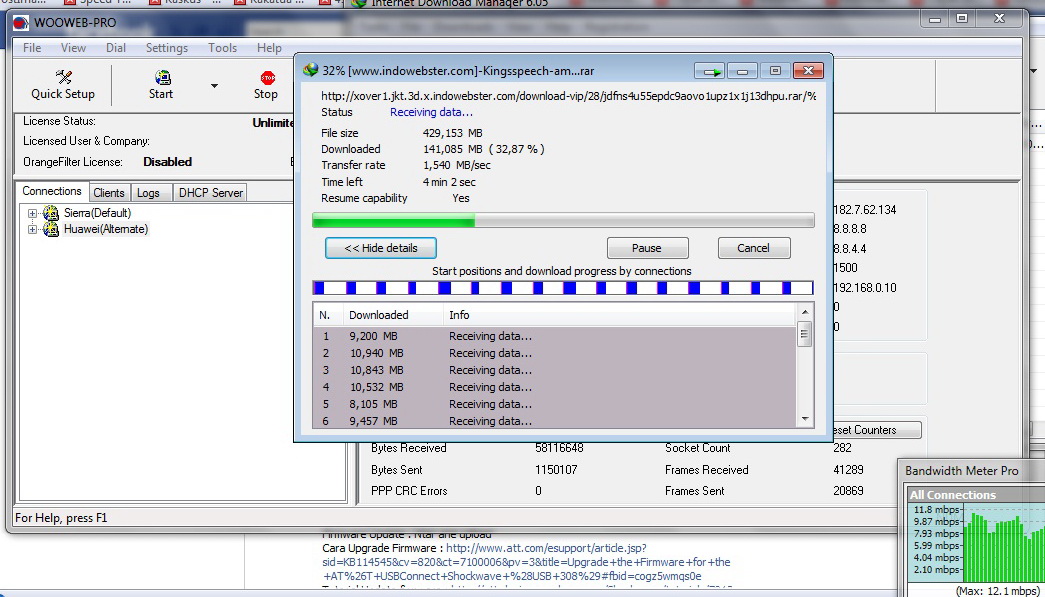Click the connections list scrollbar thumb

point(804,333)
